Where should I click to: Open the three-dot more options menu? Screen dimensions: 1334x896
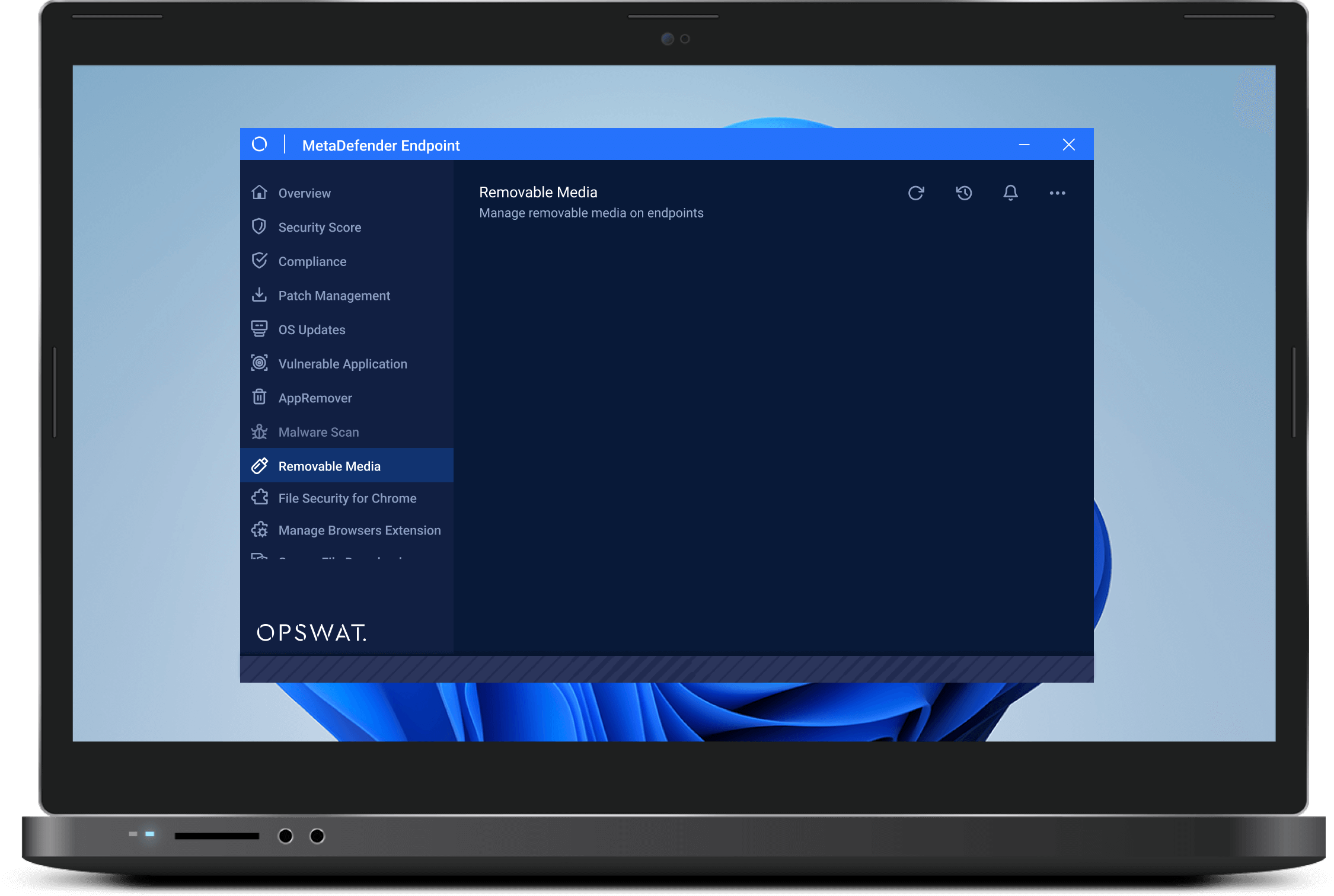tap(1057, 193)
